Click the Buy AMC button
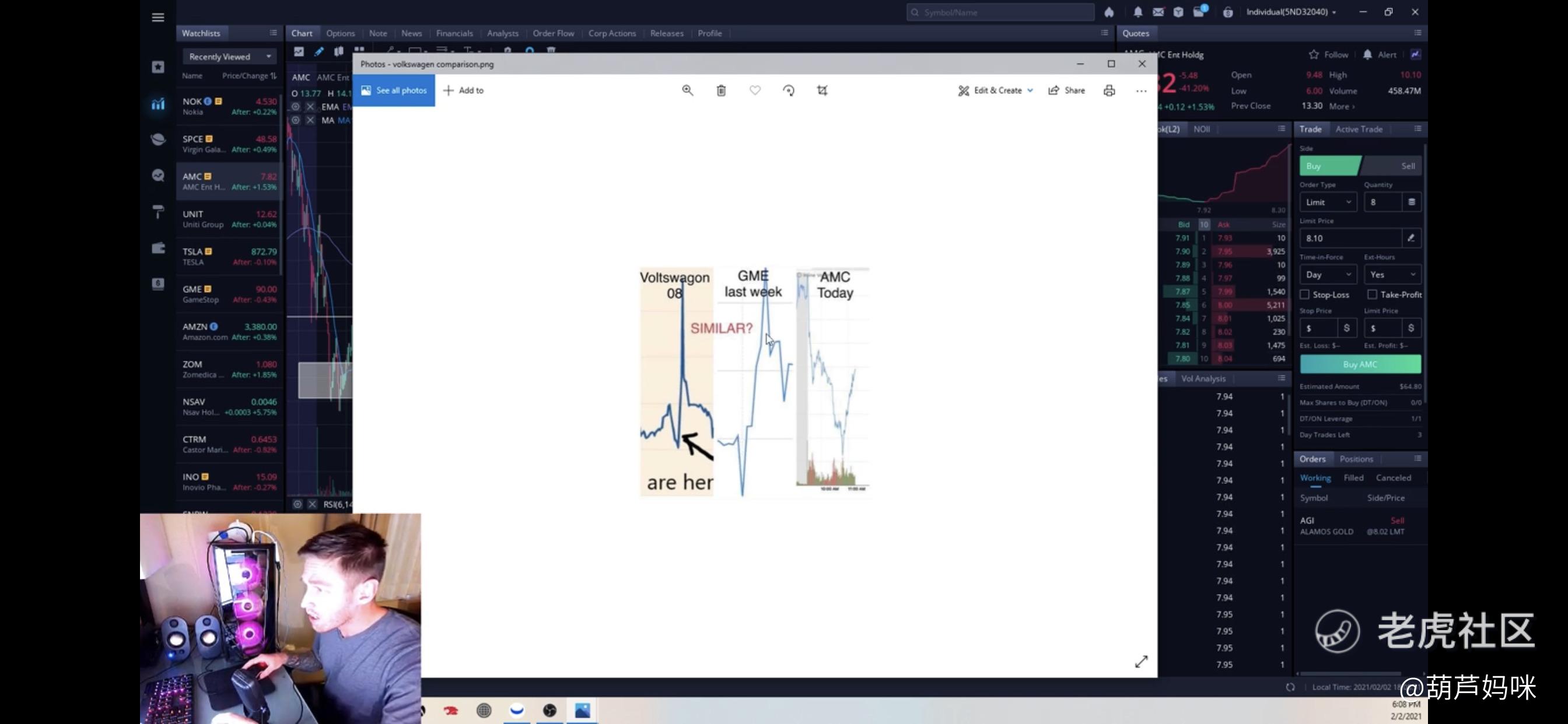Image resolution: width=1568 pixels, height=724 pixels. 1360,364
